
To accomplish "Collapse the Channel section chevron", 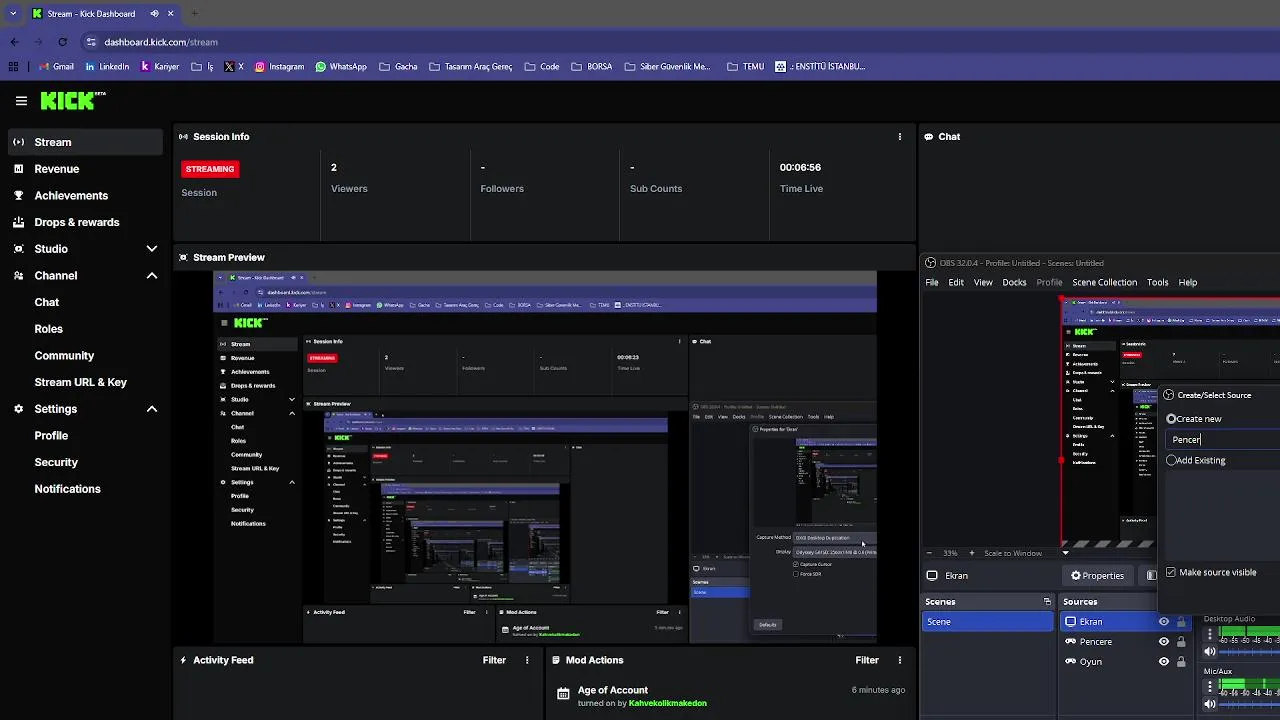I will click(x=152, y=276).
